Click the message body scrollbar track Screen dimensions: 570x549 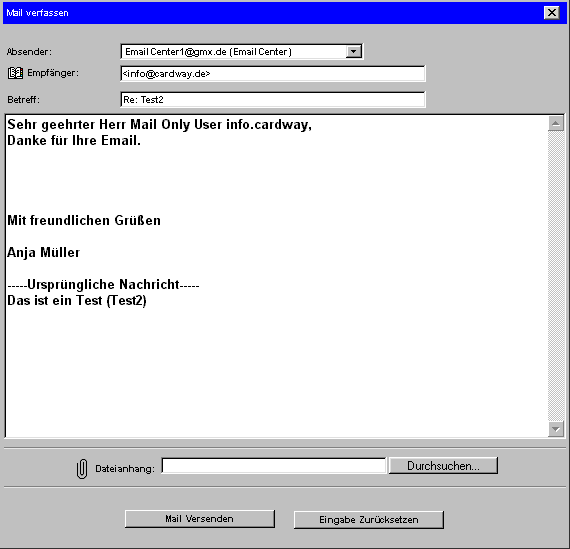[555, 276]
